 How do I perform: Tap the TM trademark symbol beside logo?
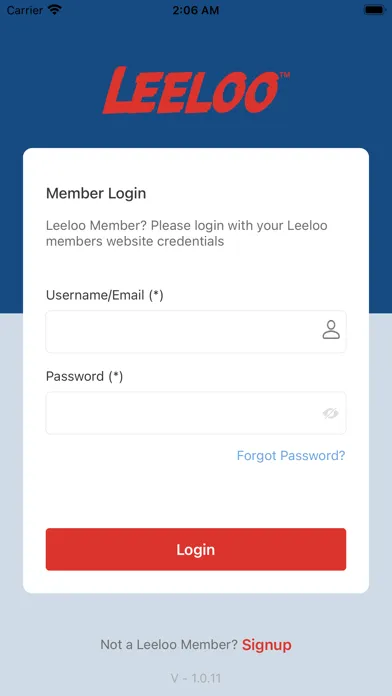pyautogui.click(x=285, y=75)
